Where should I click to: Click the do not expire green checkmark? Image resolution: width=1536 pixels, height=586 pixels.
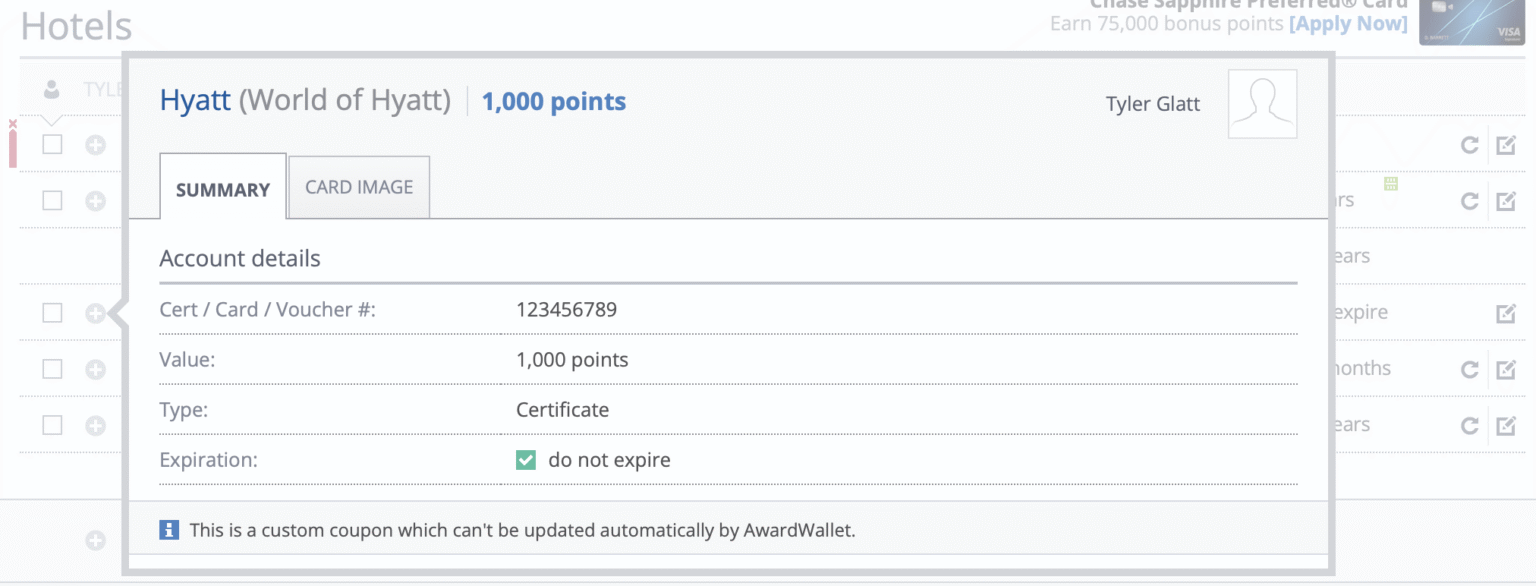click(526, 460)
